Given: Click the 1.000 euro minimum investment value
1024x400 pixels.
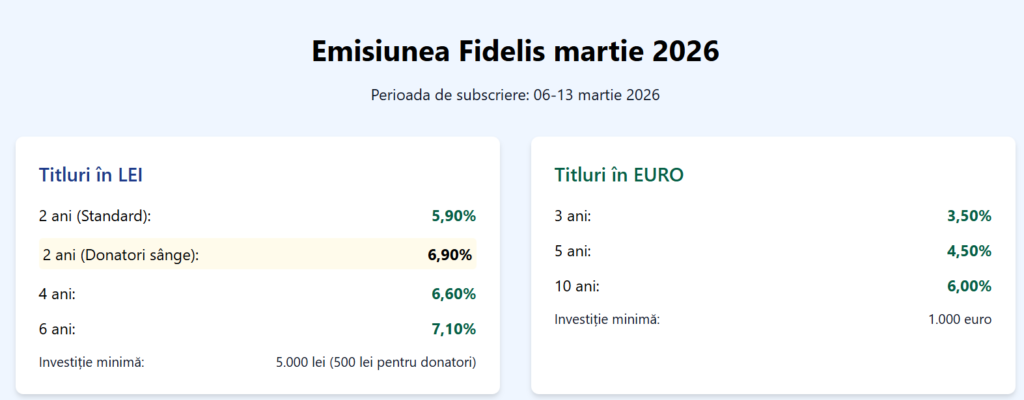Looking at the screenshot, I should (x=959, y=319).
